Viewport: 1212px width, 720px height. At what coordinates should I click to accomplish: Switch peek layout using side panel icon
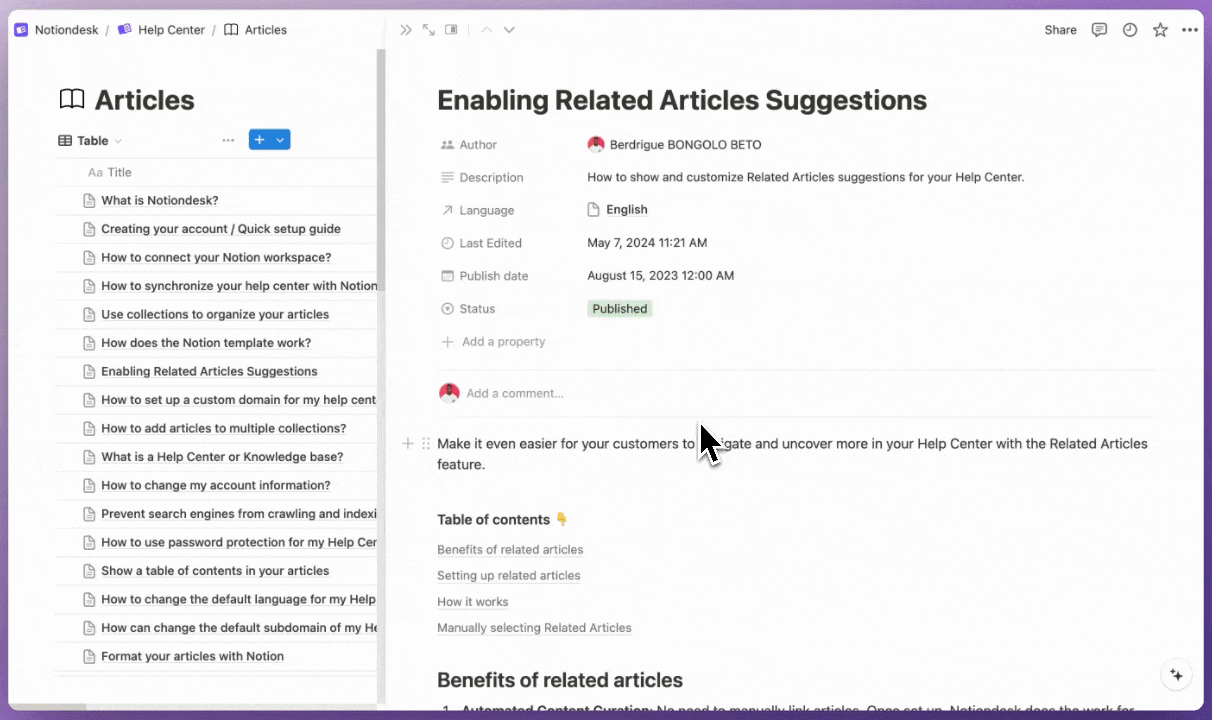[451, 30]
